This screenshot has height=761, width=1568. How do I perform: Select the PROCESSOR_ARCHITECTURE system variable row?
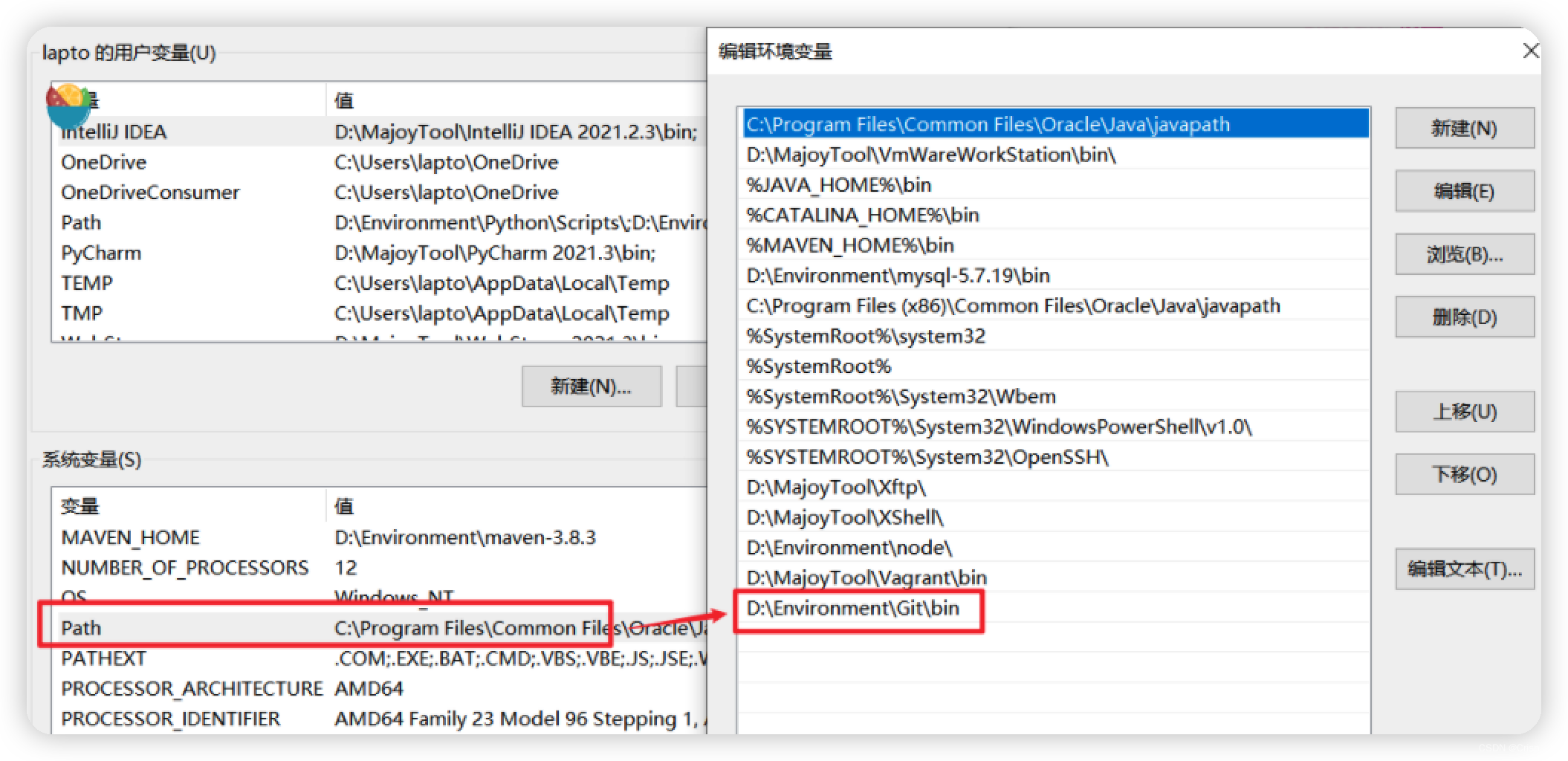click(379, 689)
